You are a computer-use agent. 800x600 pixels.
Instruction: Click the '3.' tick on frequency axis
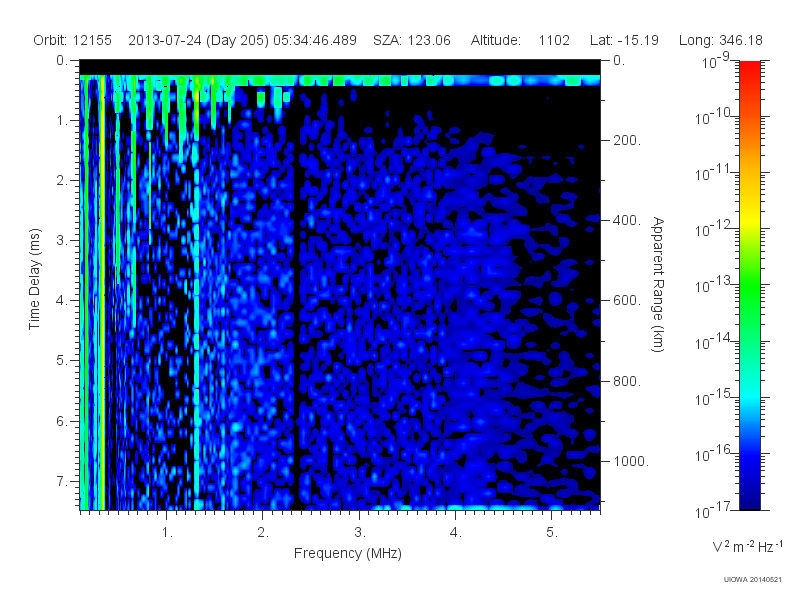point(360,533)
